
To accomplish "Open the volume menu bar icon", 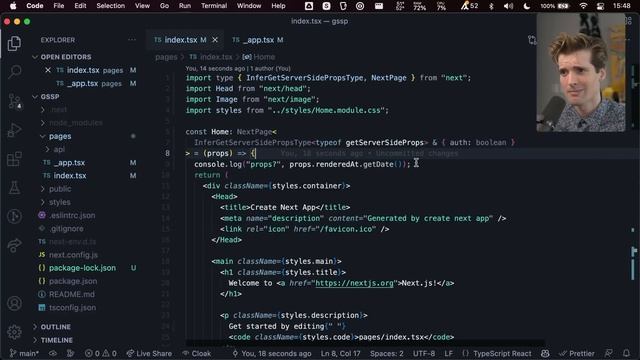I will (508, 6).
